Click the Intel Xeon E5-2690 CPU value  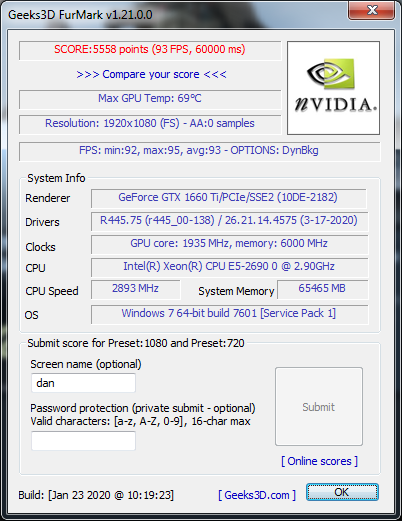click(x=229, y=267)
